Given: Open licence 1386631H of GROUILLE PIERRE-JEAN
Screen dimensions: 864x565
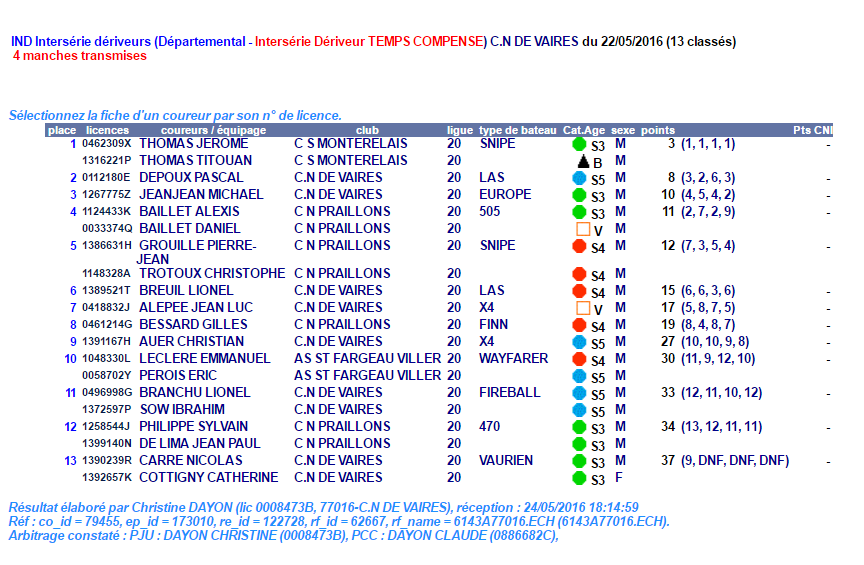Looking at the screenshot, I should [x=107, y=245].
